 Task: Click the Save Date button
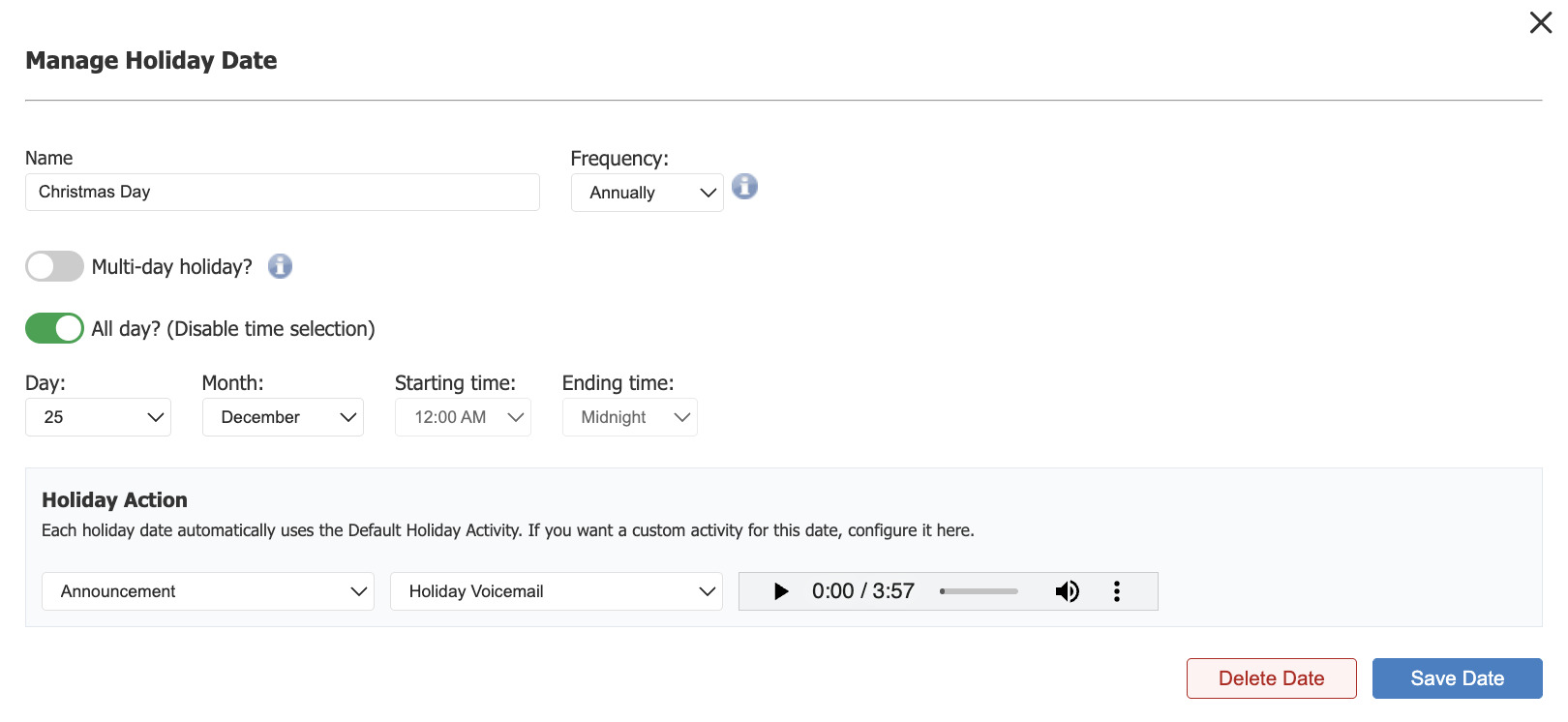[1457, 678]
